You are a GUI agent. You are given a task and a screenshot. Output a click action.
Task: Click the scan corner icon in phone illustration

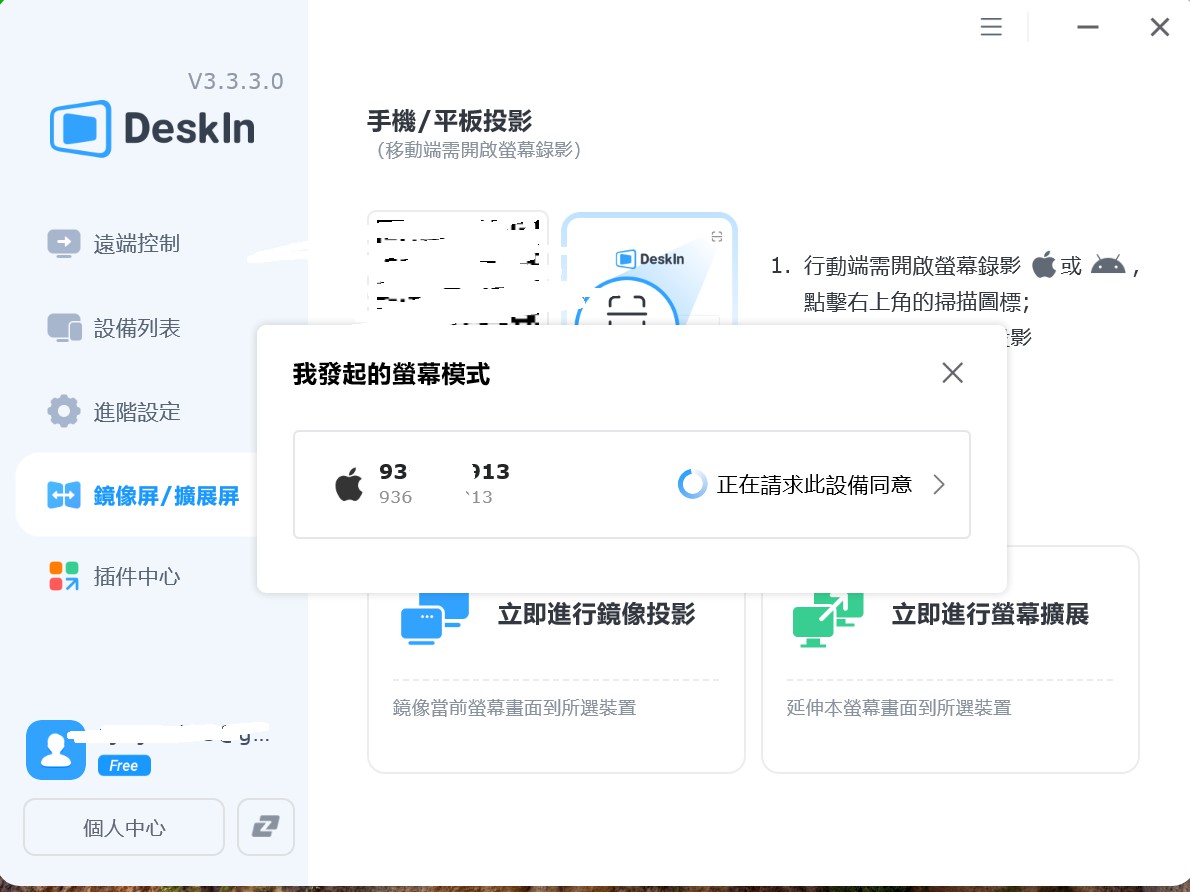(x=716, y=237)
